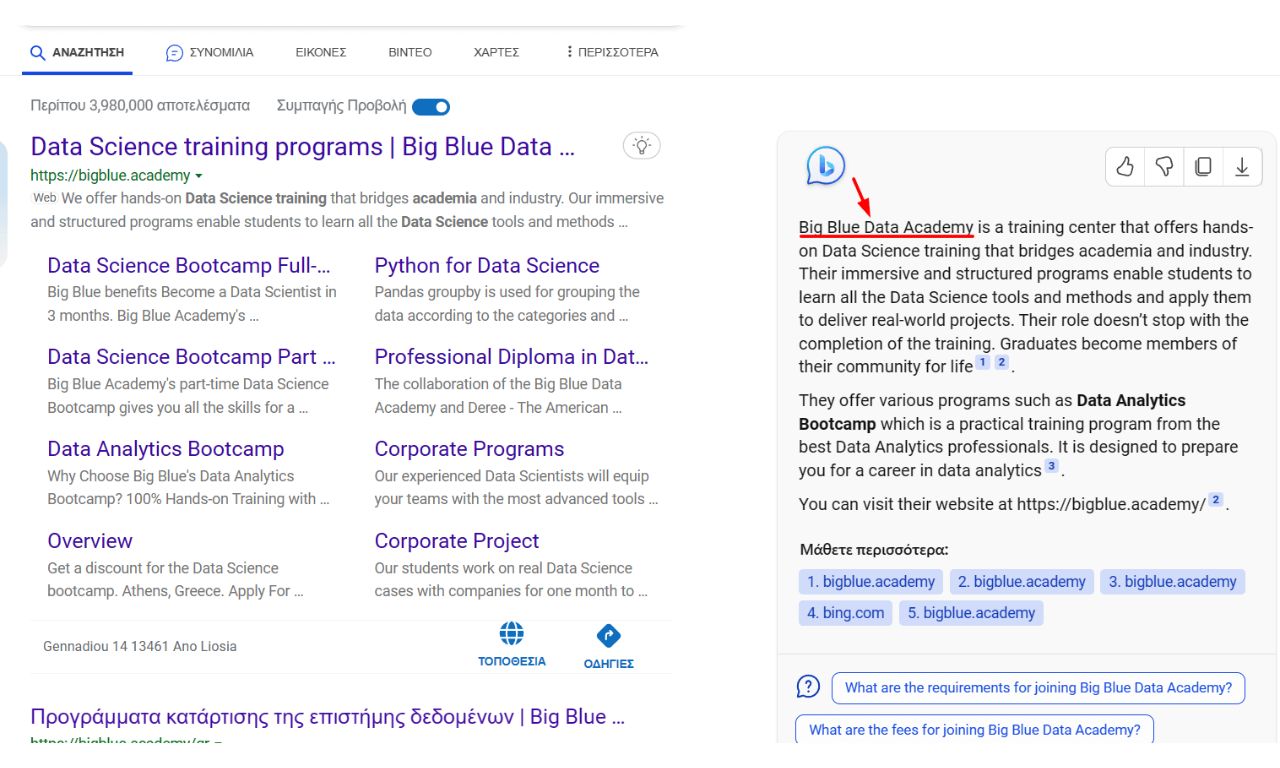
Task: Ask about requirements for joining Big Blue
Action: tap(1038, 688)
